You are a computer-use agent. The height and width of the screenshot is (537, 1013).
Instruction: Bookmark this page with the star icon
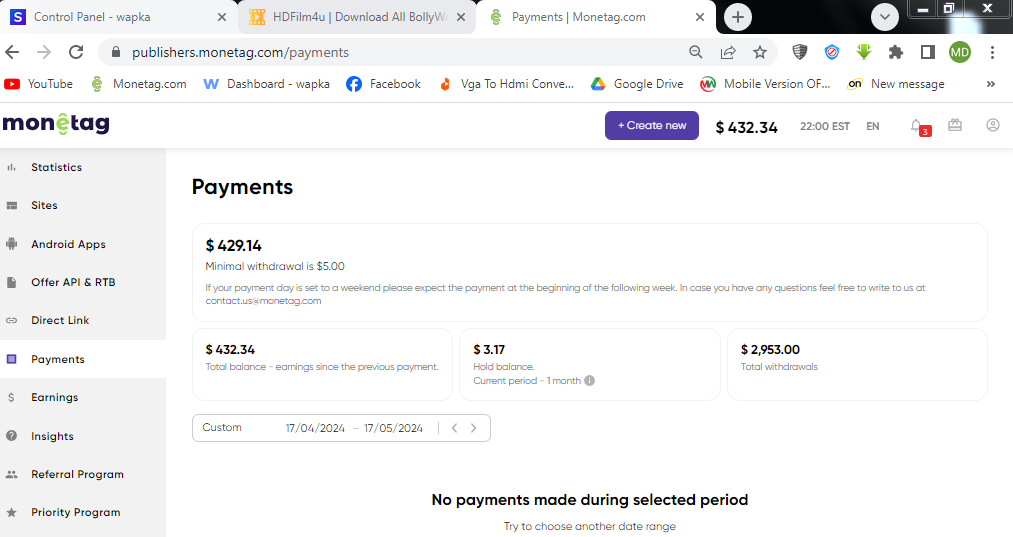click(760, 52)
